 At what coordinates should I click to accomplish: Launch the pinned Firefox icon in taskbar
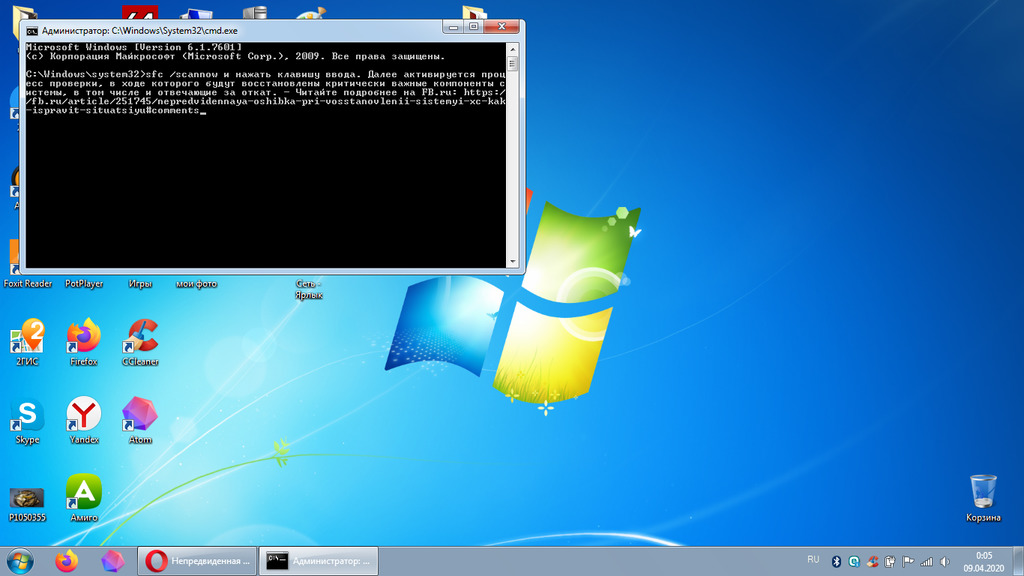click(66, 562)
